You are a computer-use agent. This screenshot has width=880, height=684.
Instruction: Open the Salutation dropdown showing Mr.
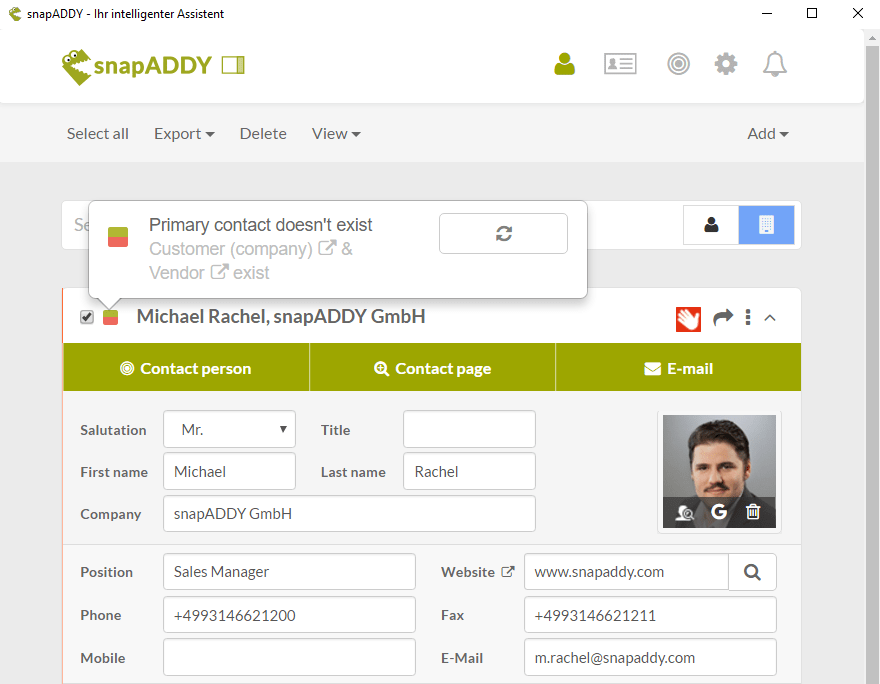pos(229,429)
